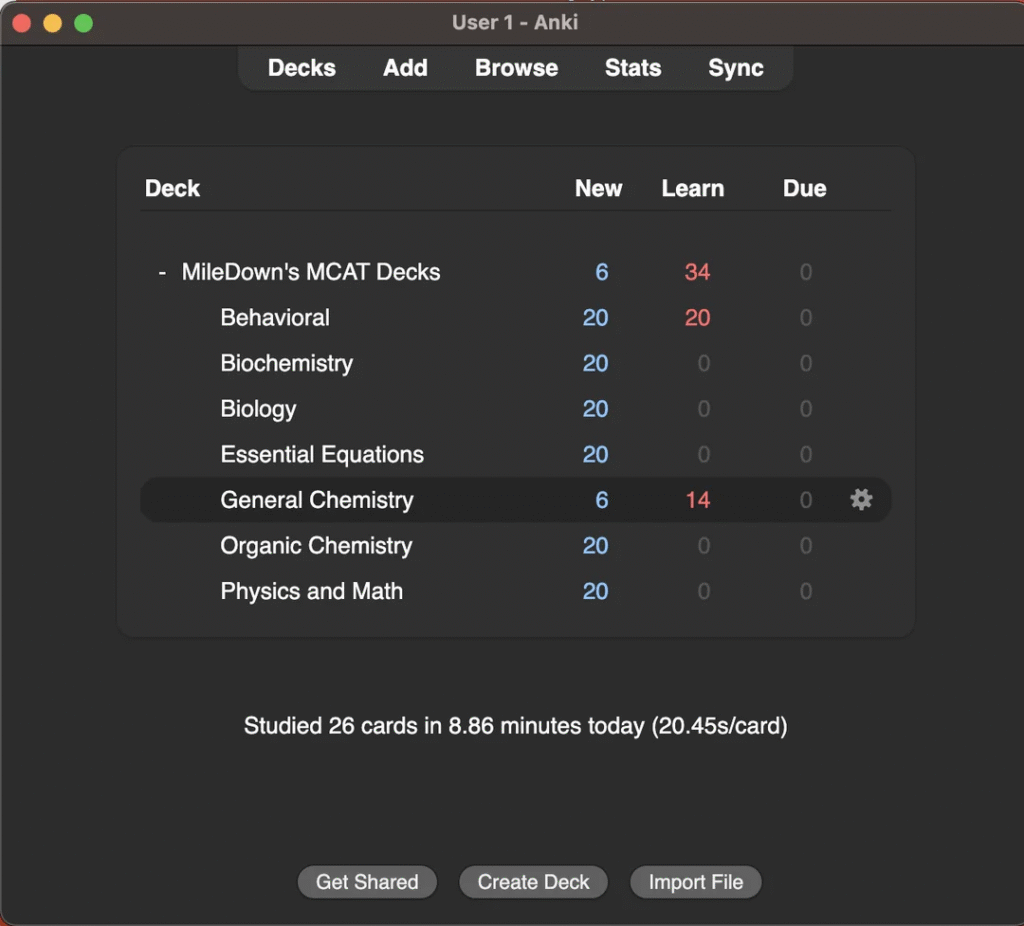The height and width of the screenshot is (926, 1024).
Task: Click the New count 20 in Essential Equations row
Action: 595,455
